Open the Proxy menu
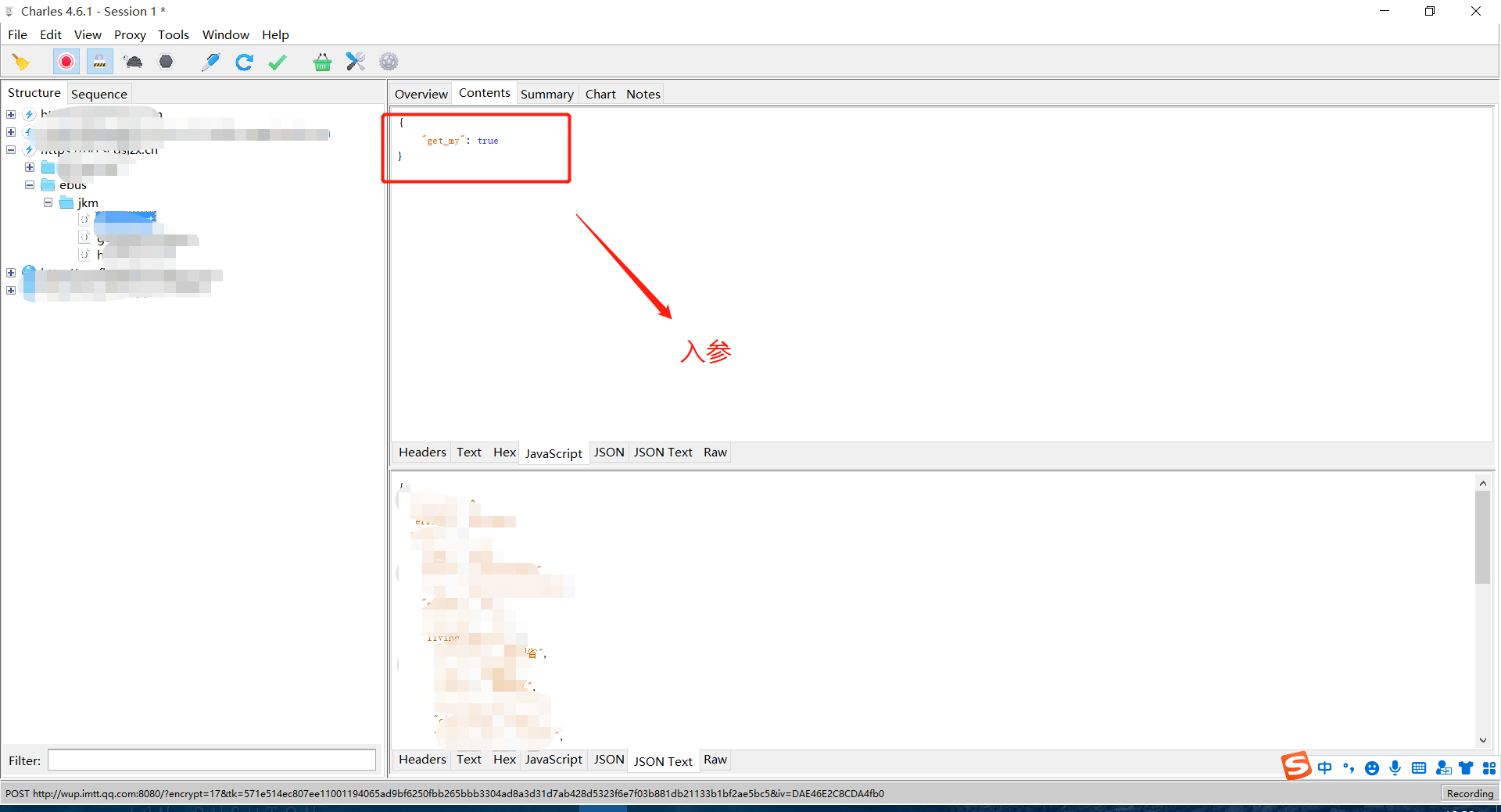The height and width of the screenshot is (812, 1501). (130, 34)
